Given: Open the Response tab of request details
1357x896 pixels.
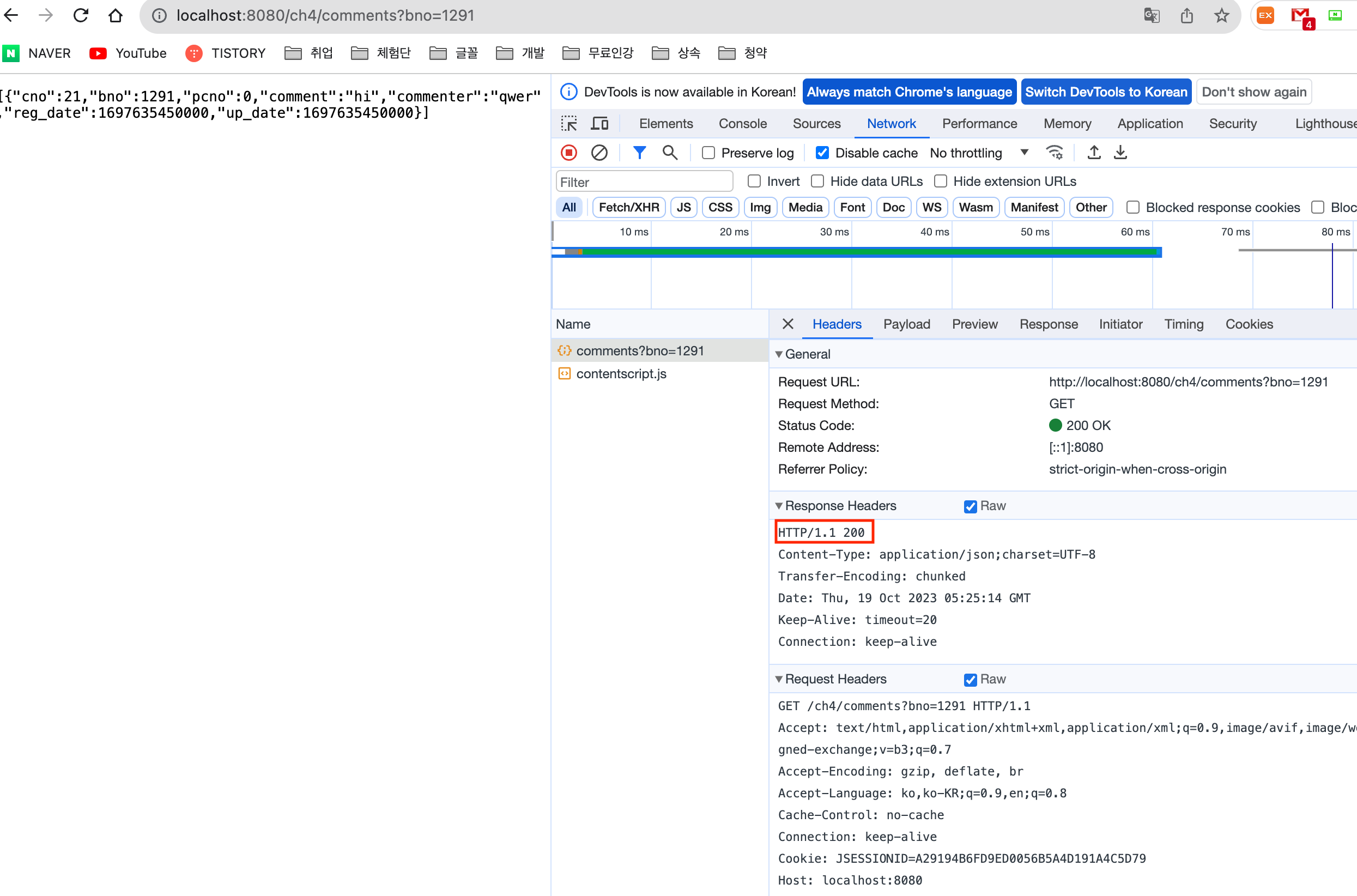Looking at the screenshot, I should click(x=1049, y=324).
